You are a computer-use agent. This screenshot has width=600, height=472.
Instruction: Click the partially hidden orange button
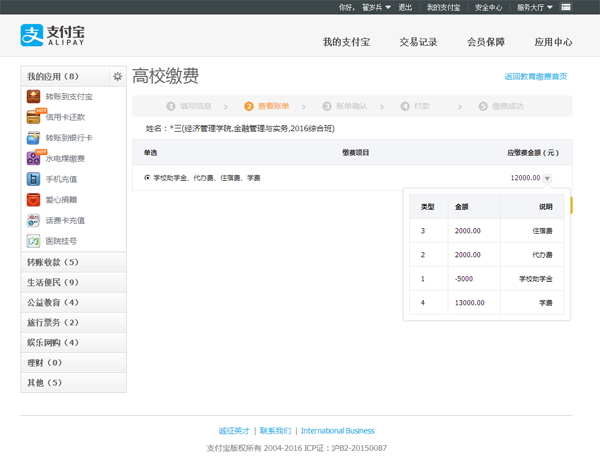coord(571,206)
